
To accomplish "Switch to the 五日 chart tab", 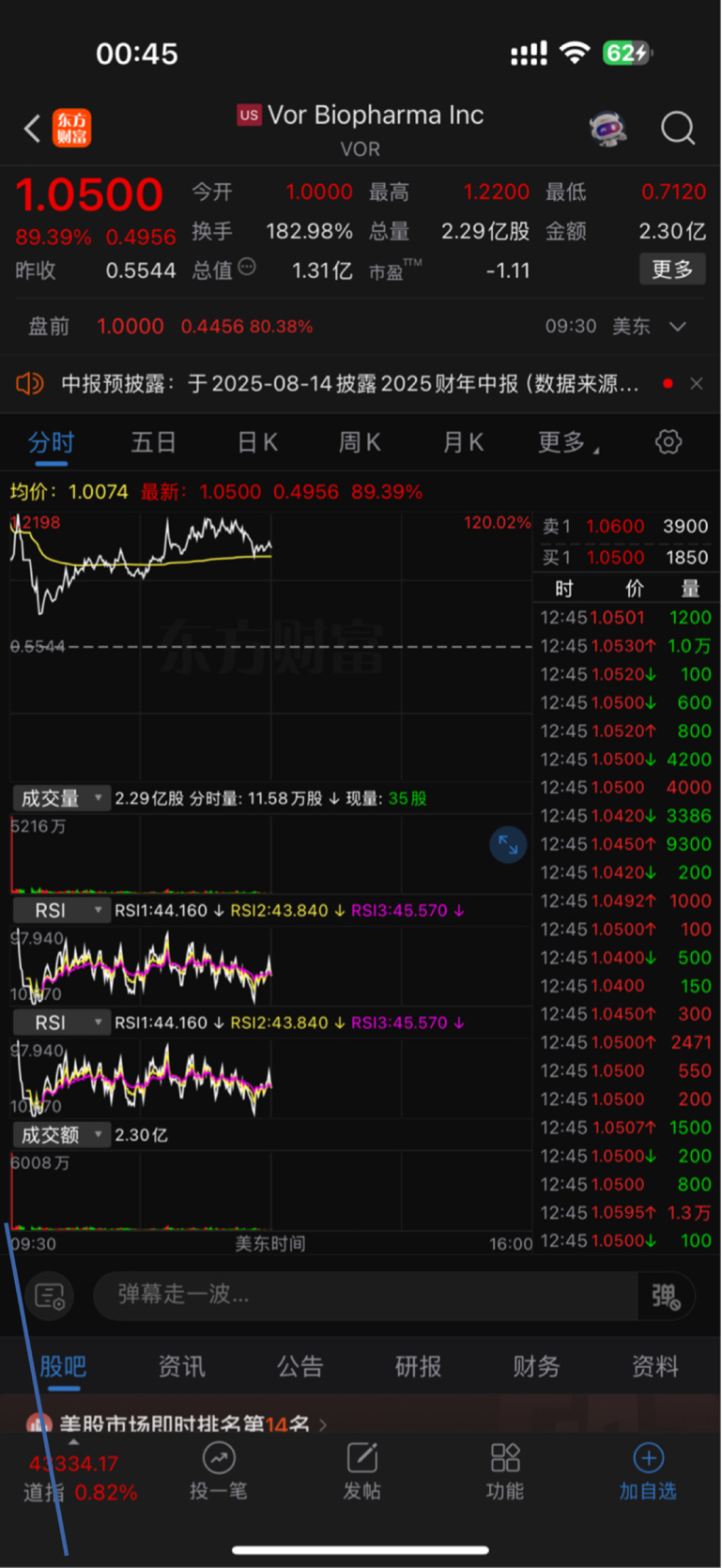I will pyautogui.click(x=153, y=442).
